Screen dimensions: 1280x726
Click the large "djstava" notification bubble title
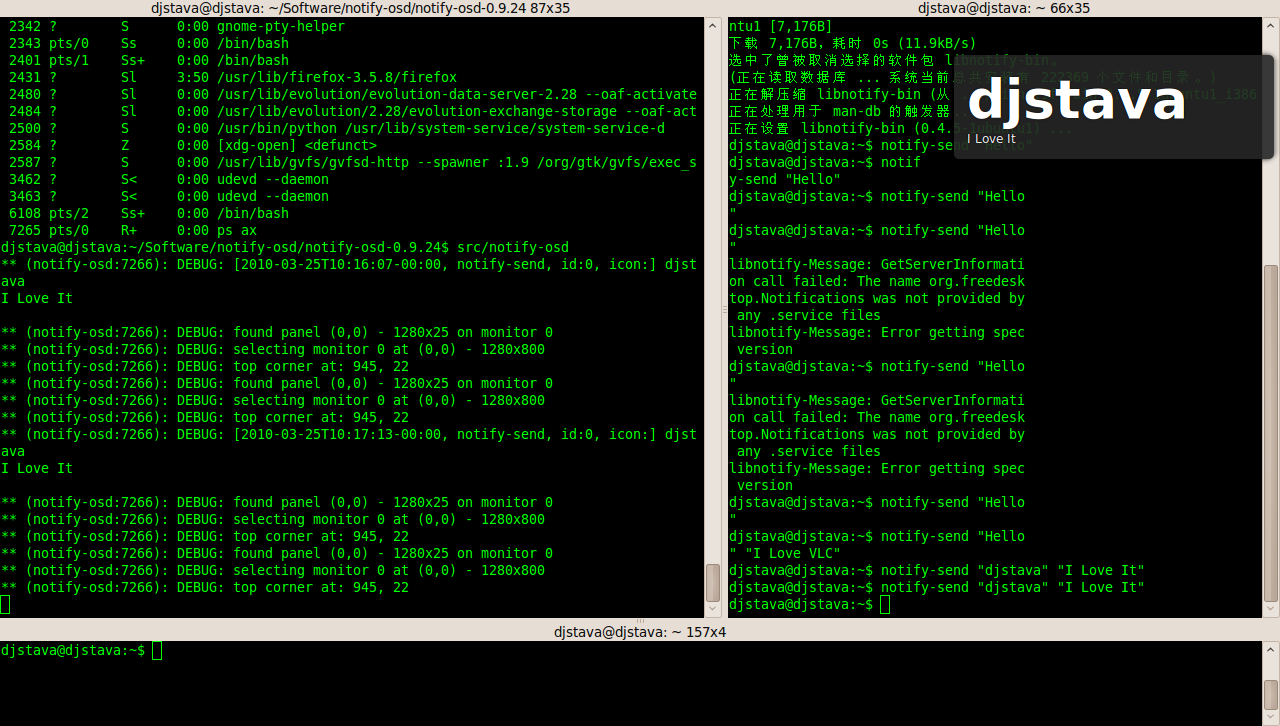[x=1076, y=101]
